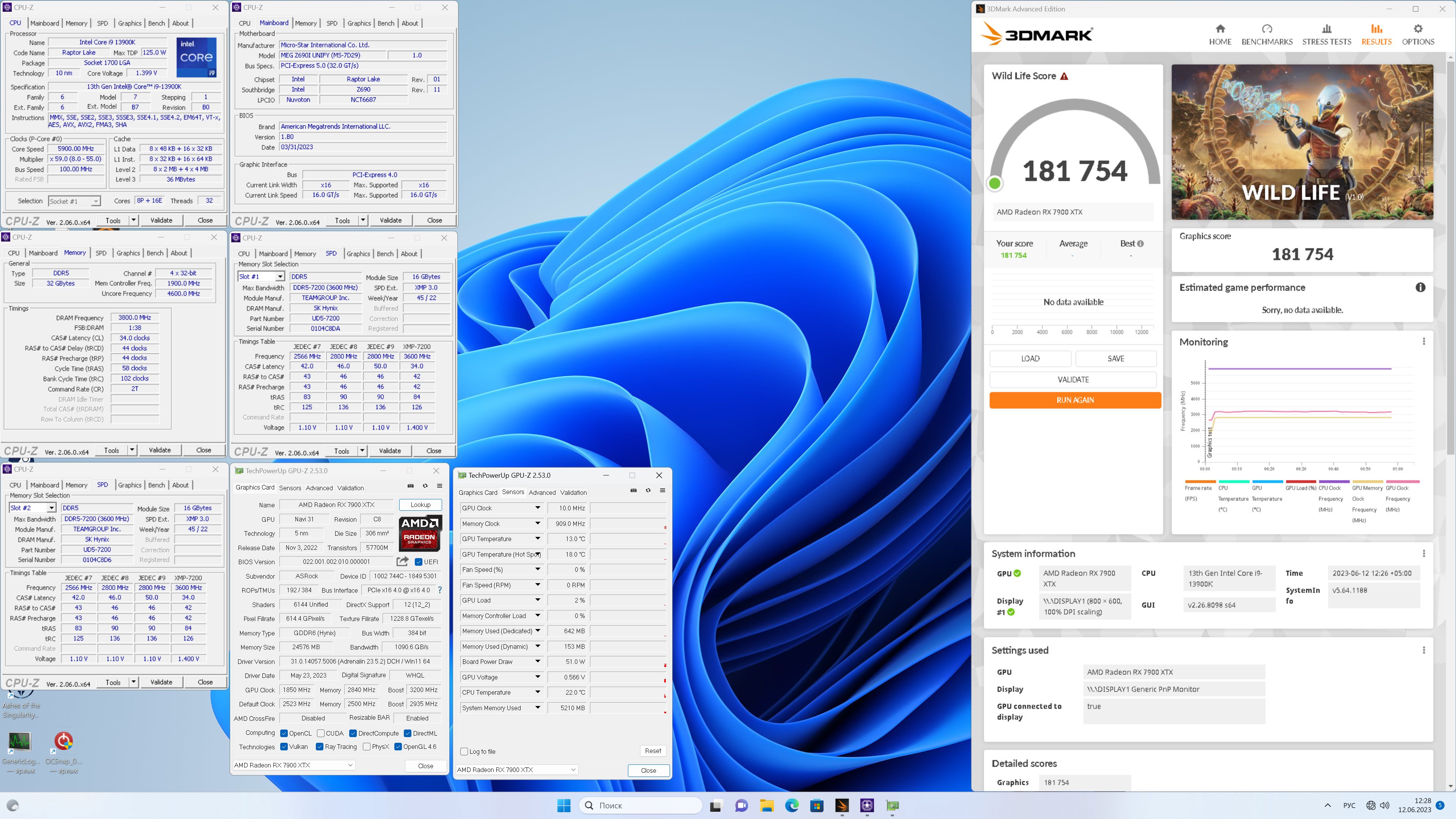1456x819 pixels.
Task: Open hamburger menu in GPU-Z Sensors window
Action: [x=662, y=490]
